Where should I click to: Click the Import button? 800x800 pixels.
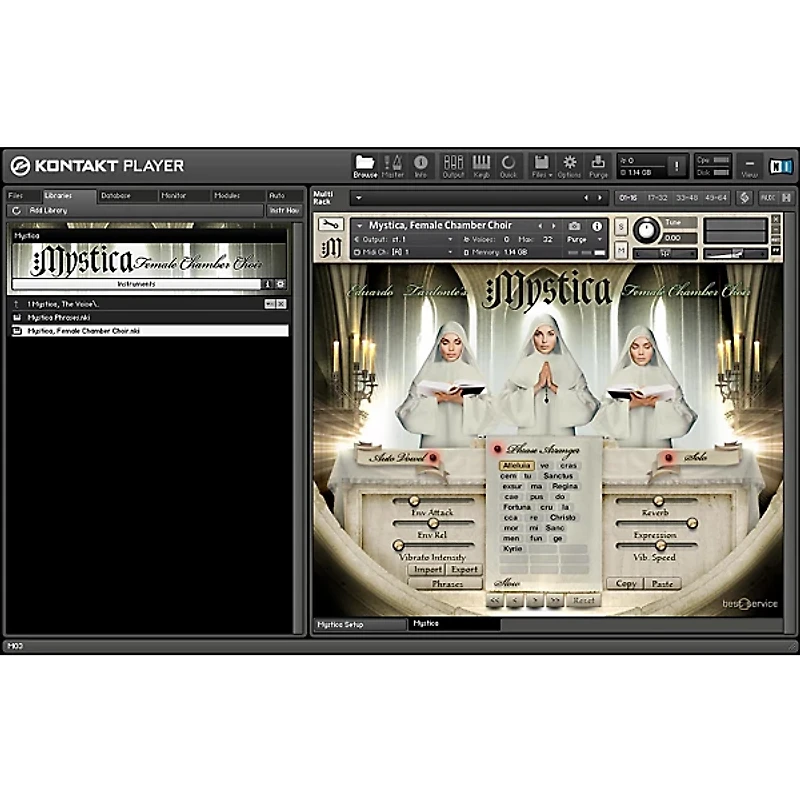tap(428, 569)
